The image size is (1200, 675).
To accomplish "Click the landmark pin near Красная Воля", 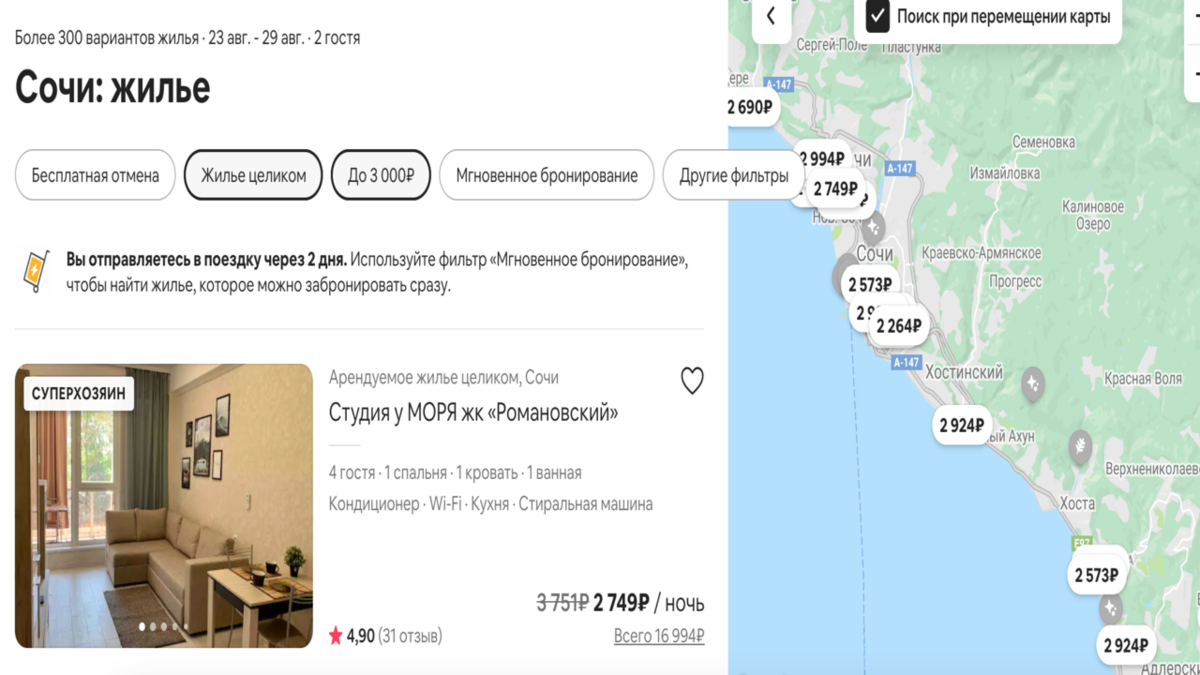I will [x=1033, y=383].
